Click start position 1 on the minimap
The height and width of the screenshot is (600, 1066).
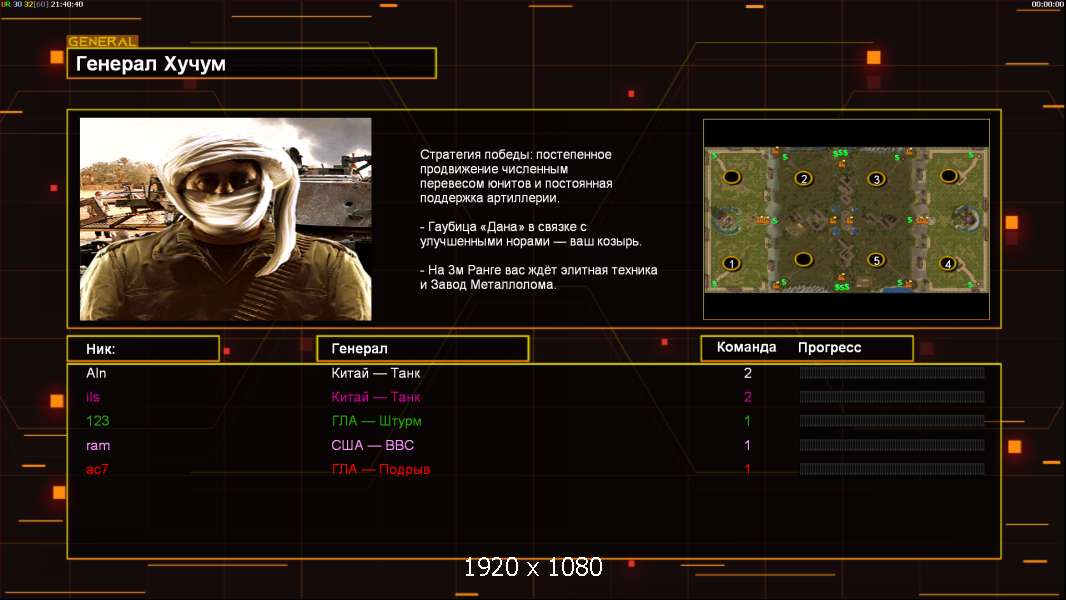pos(732,263)
